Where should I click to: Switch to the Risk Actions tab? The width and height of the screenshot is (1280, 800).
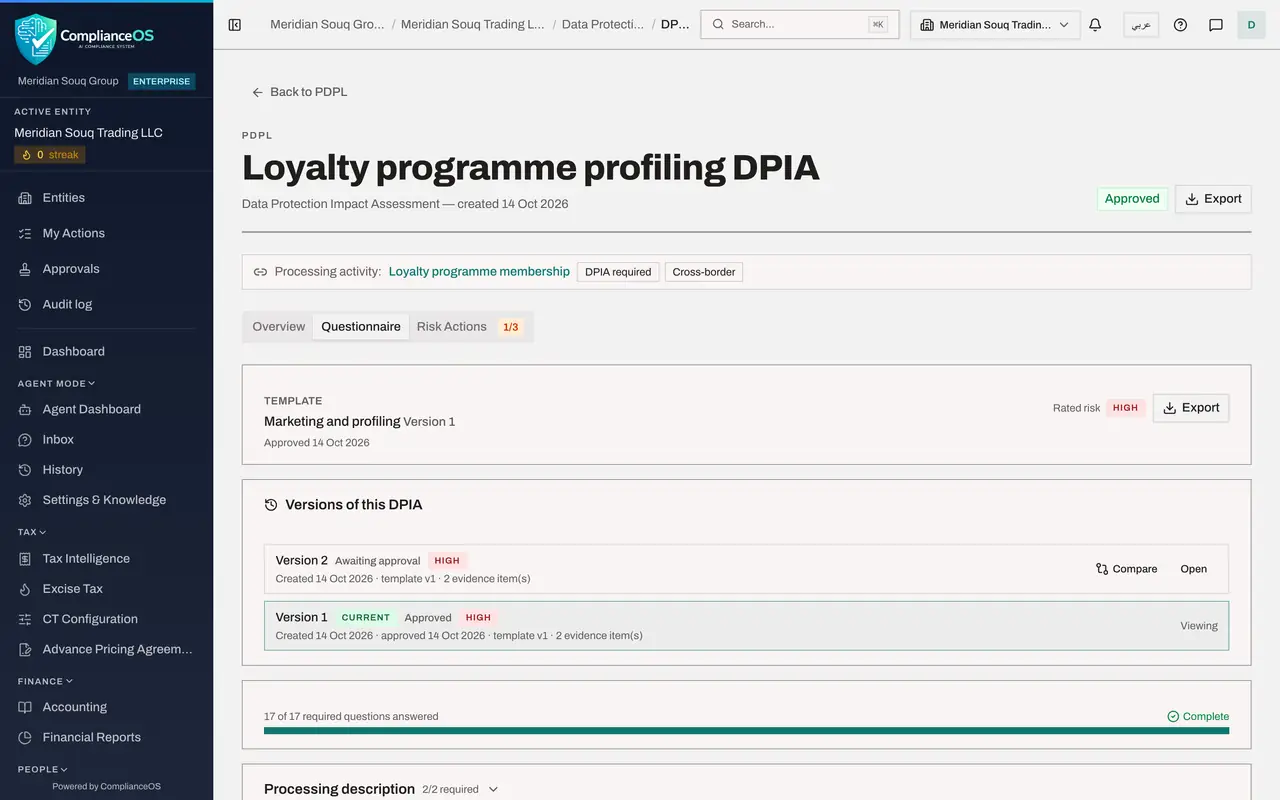[470, 327]
